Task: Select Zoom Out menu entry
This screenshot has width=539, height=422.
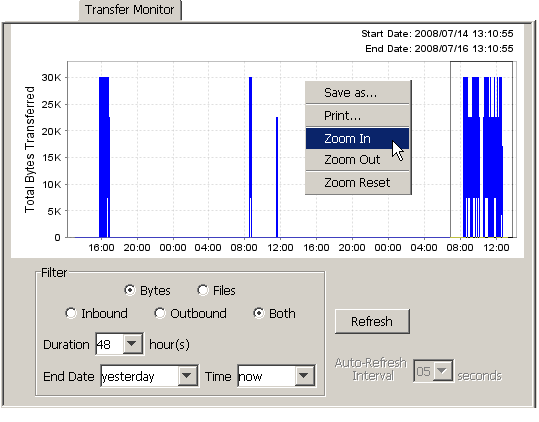Action: (358, 159)
